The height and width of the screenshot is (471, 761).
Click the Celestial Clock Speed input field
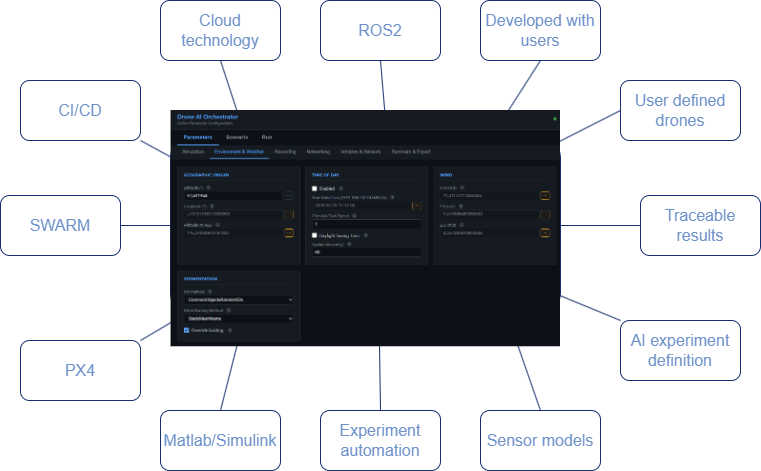click(x=366, y=224)
